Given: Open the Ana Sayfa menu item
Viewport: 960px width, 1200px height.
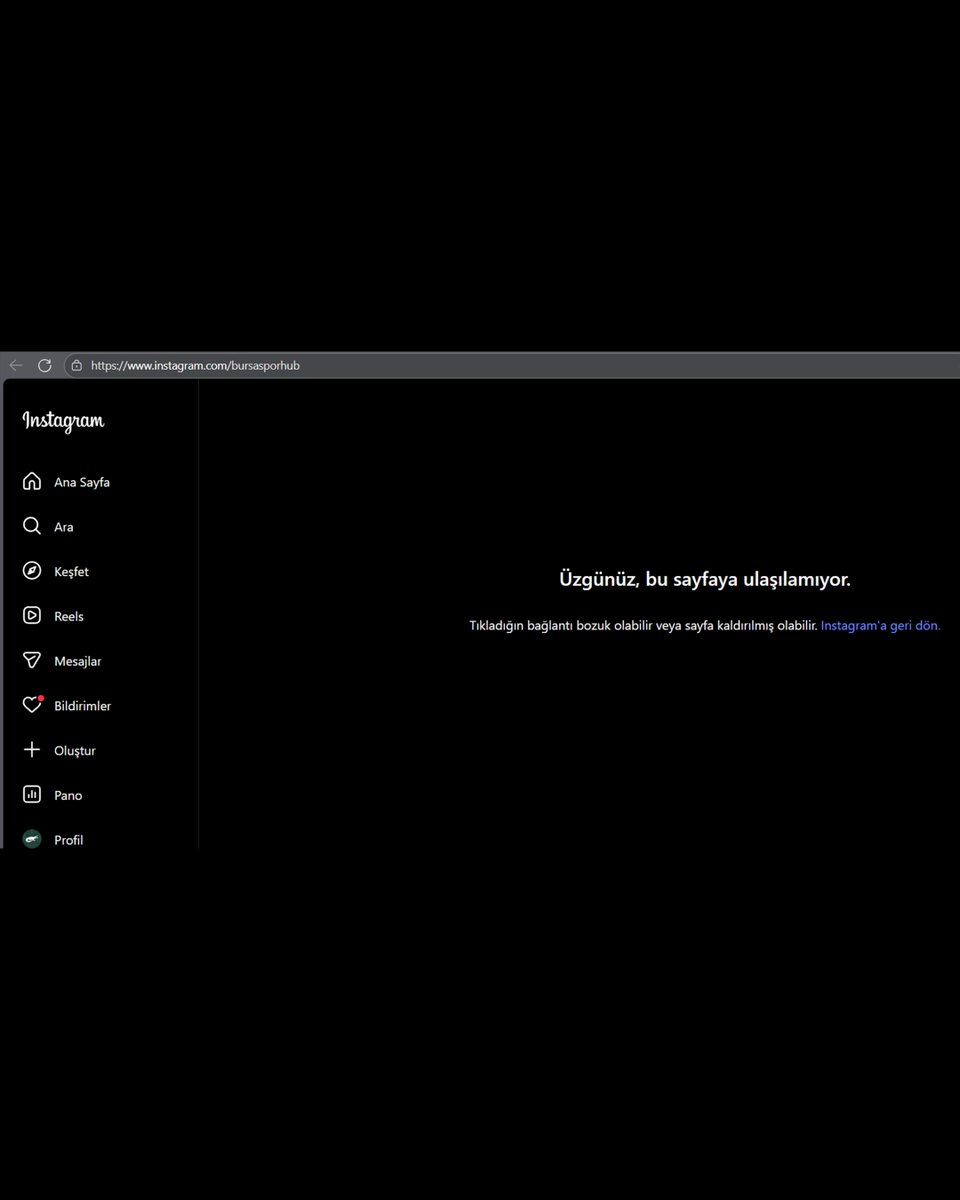Looking at the screenshot, I should (82, 482).
